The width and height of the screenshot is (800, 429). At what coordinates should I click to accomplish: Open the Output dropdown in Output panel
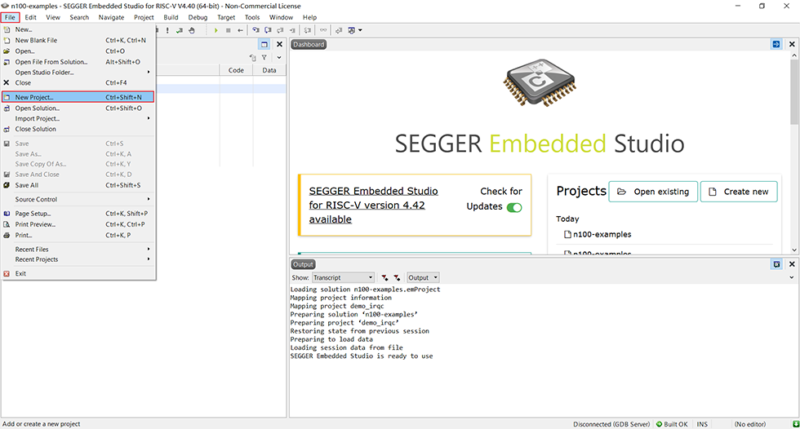[x=422, y=277]
